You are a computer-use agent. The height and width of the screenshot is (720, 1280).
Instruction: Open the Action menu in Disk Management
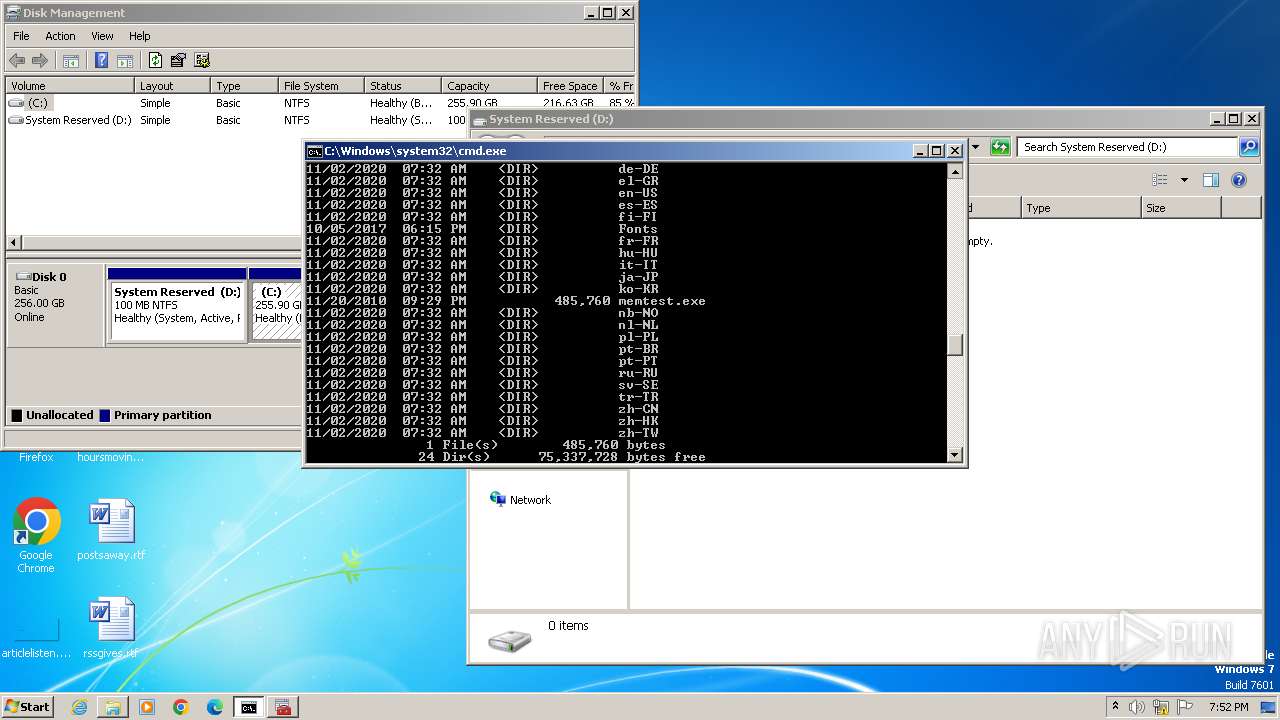point(60,36)
